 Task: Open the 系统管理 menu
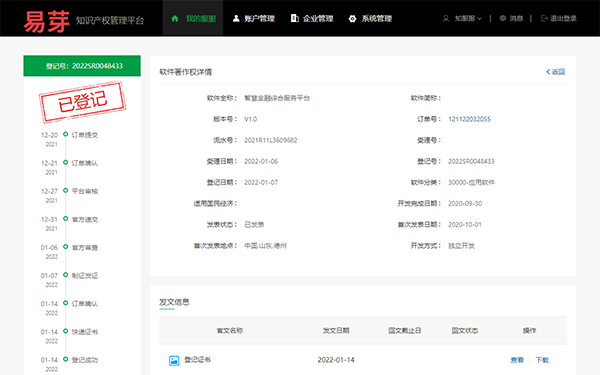(x=370, y=18)
